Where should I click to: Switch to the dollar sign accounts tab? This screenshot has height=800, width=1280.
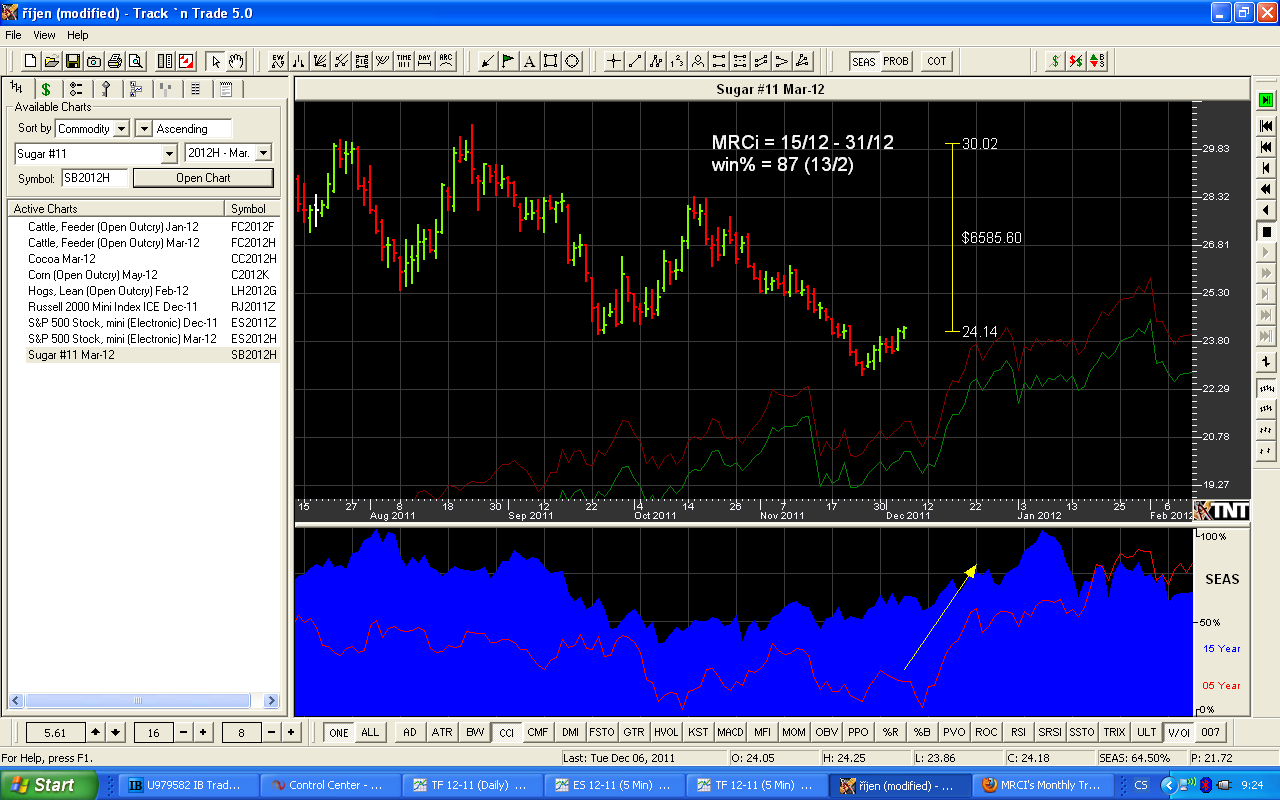(46, 89)
